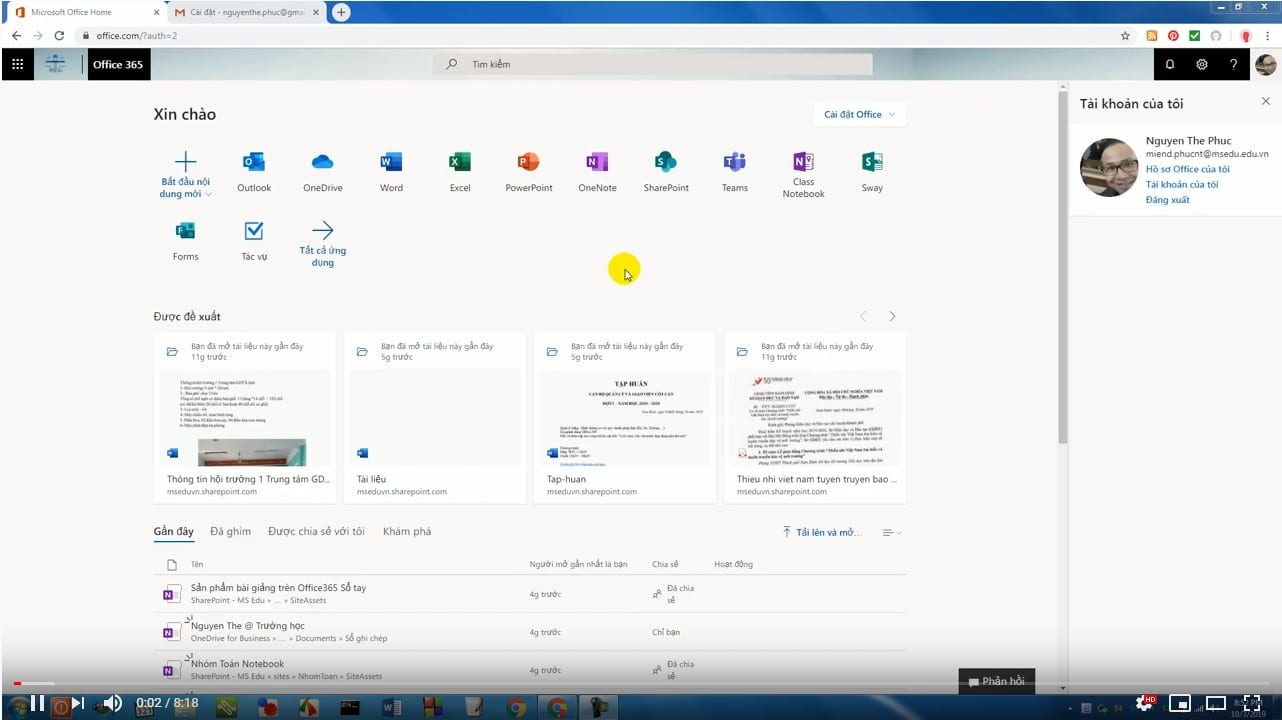The height and width of the screenshot is (720, 1282).
Task: Open a new Chrome tab with plus button
Action: [341, 12]
